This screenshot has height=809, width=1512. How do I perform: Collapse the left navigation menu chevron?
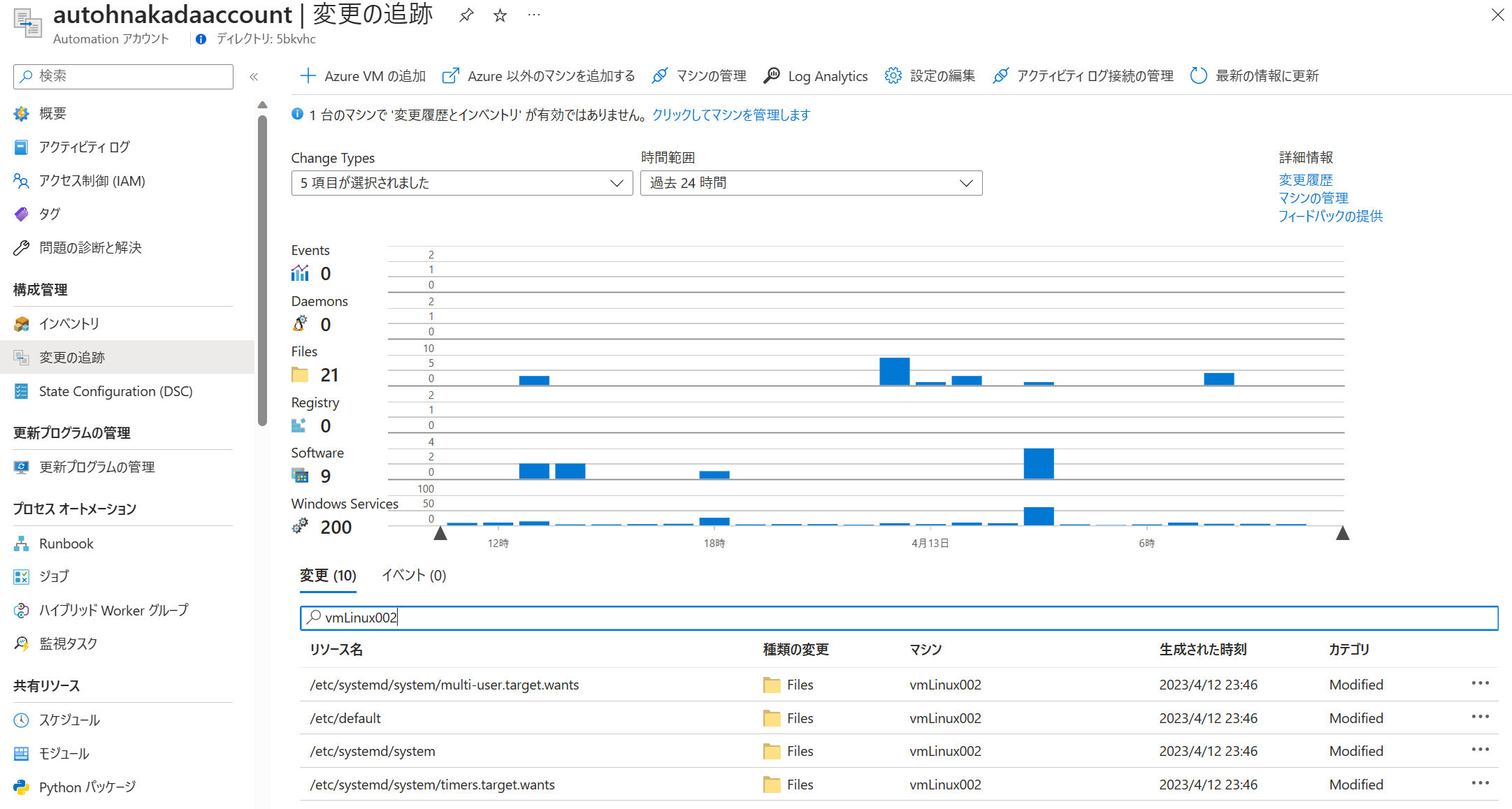coord(254,76)
